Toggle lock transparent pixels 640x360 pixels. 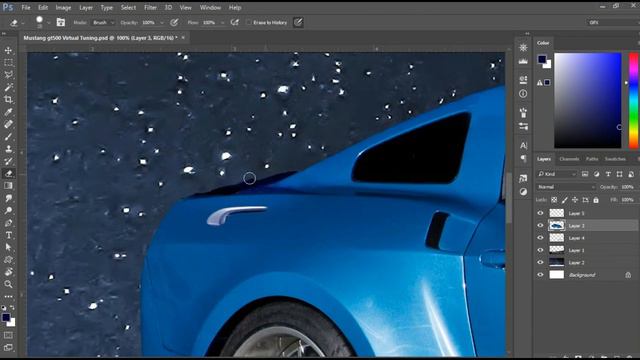[x=554, y=200]
